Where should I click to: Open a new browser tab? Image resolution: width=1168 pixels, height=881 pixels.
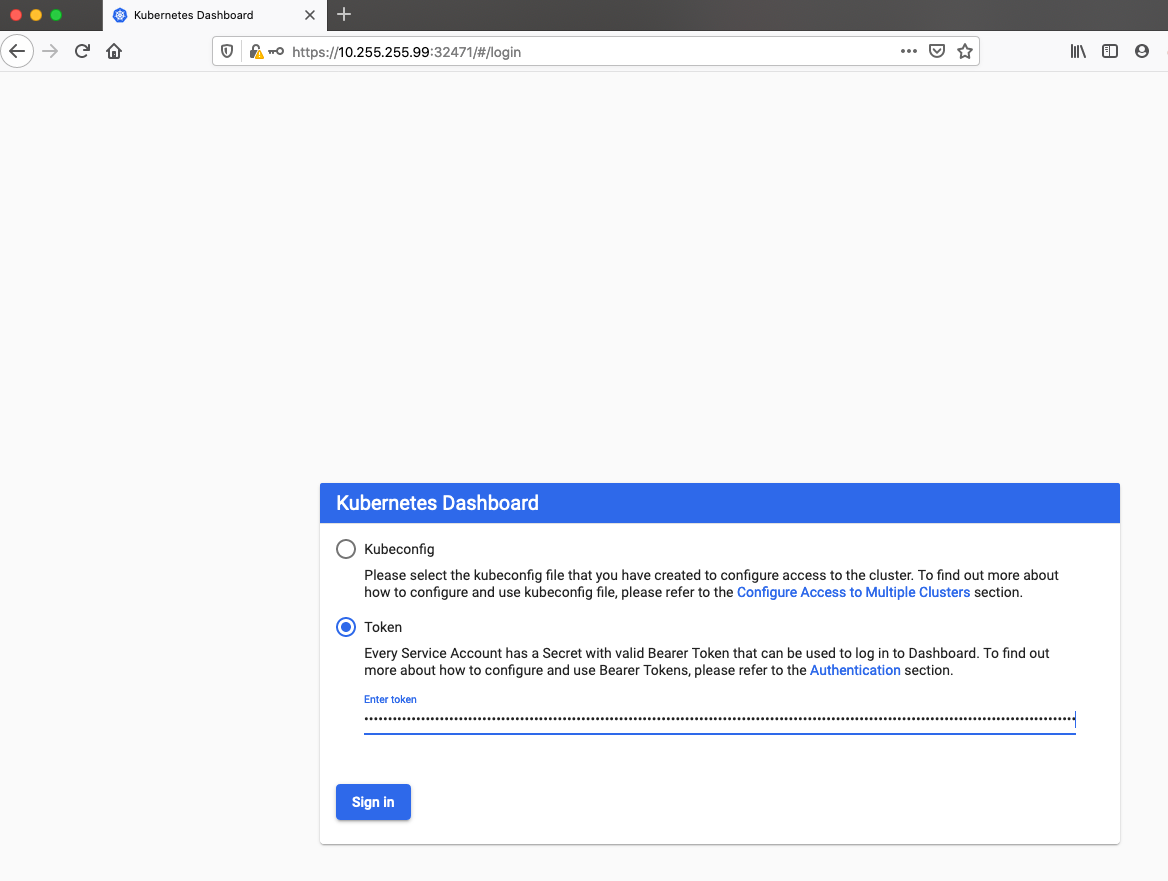(x=344, y=14)
